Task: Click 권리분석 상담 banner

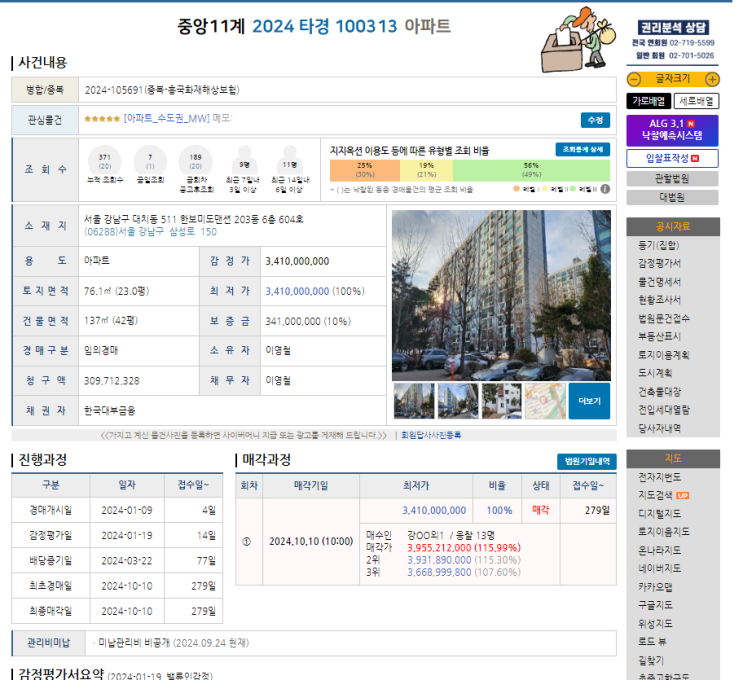Action: pyautogui.click(x=672, y=27)
